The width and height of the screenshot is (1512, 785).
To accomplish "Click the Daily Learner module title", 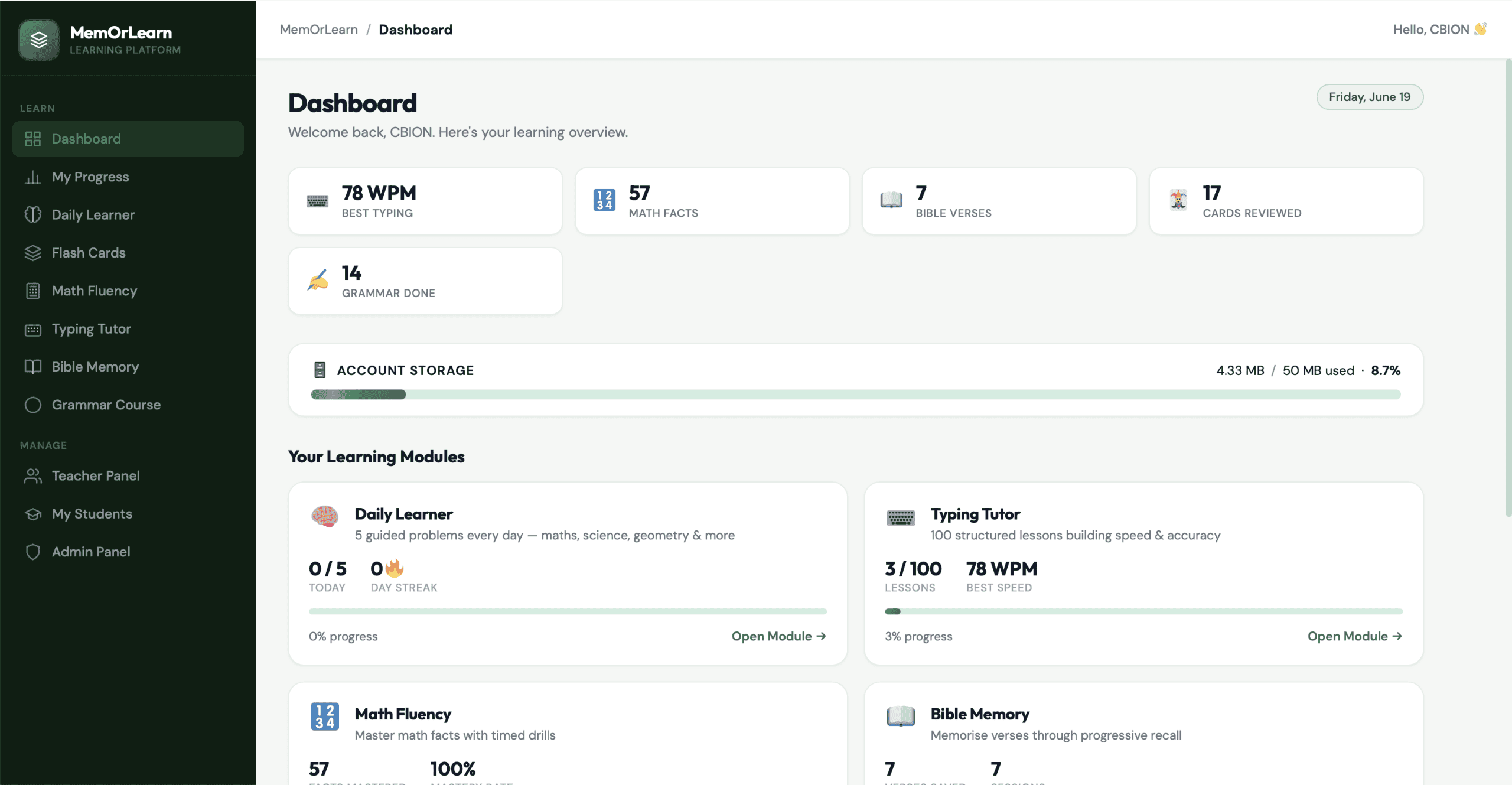I will coord(403,514).
